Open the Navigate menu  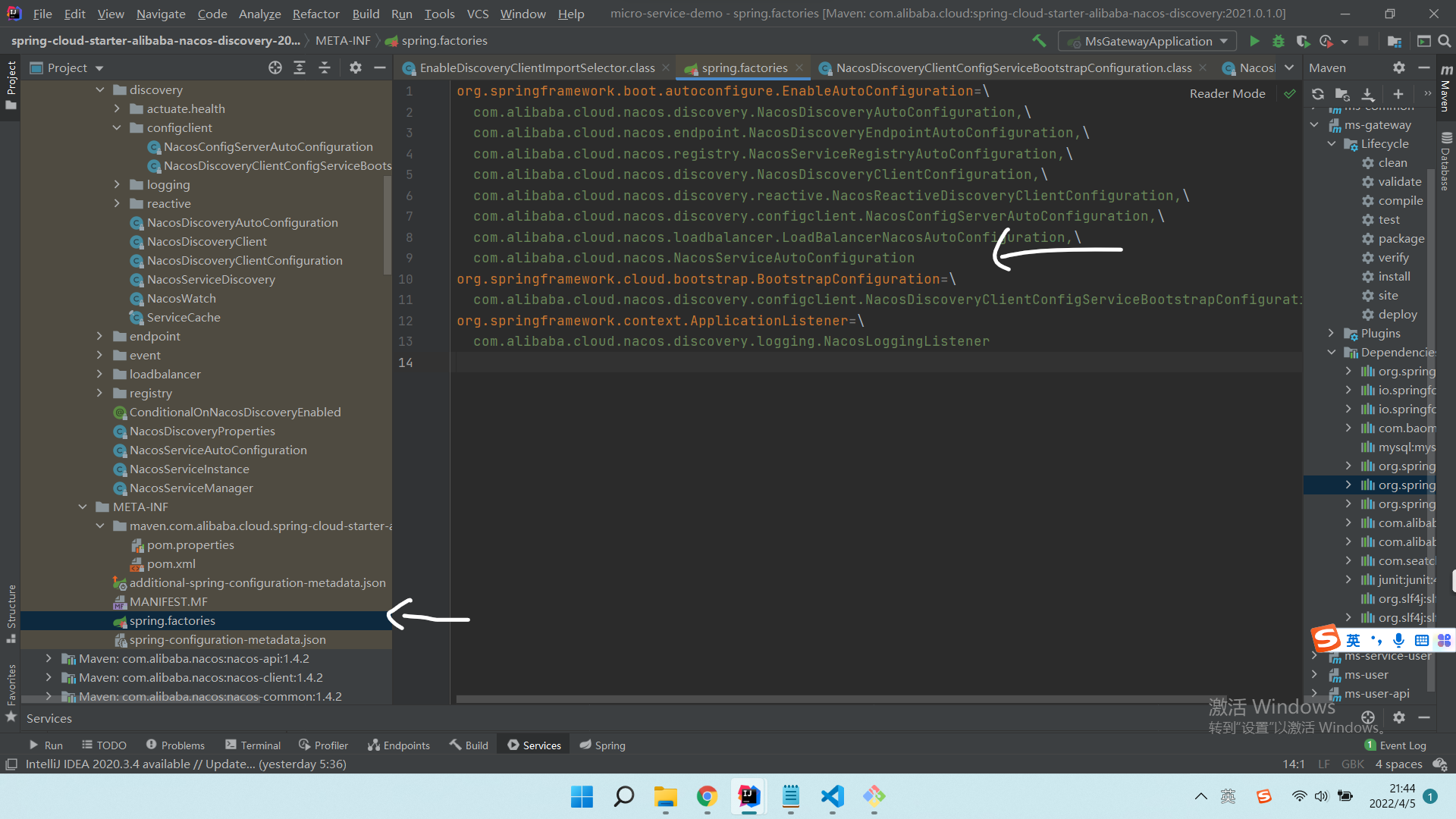pos(161,14)
